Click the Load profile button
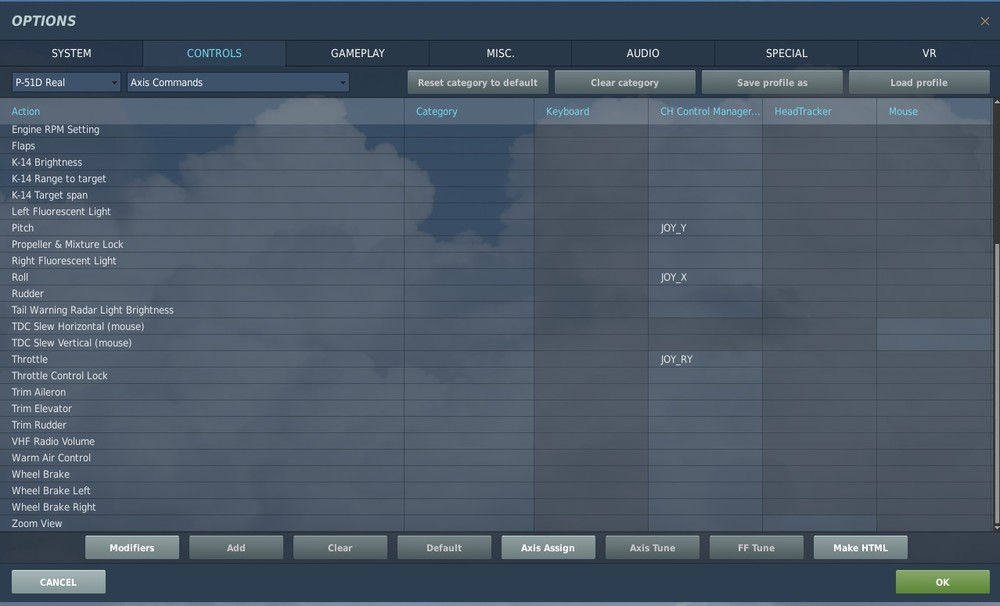This screenshot has width=1000, height=606. tap(919, 82)
